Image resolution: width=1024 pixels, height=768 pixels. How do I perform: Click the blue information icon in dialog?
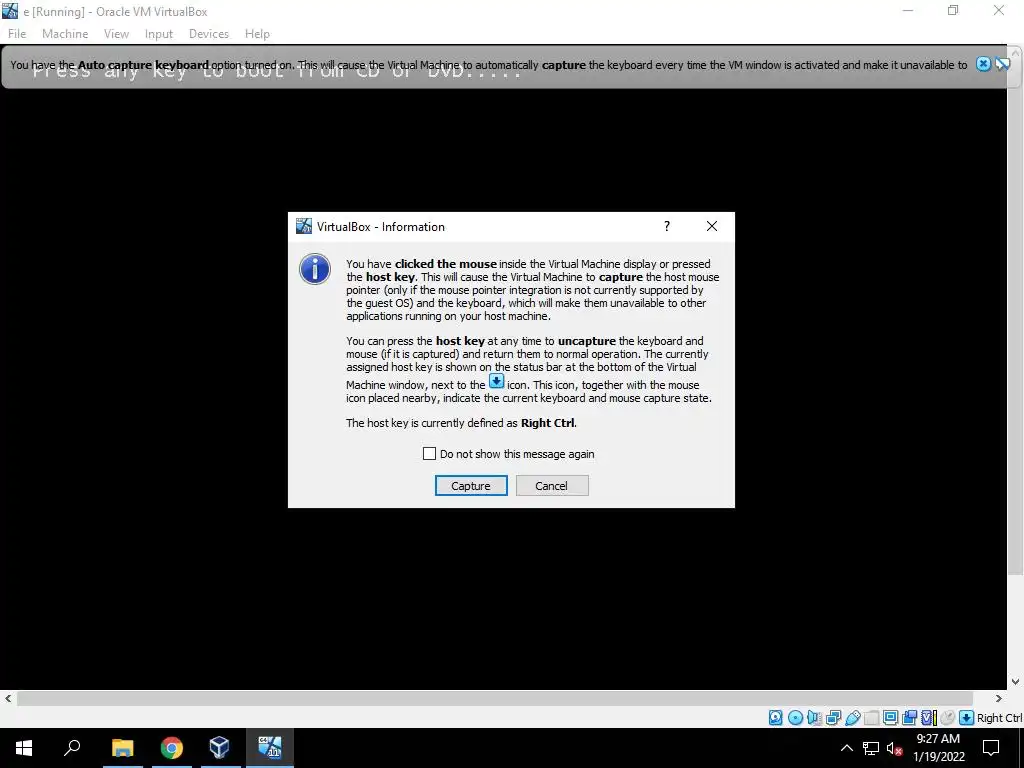(315, 269)
